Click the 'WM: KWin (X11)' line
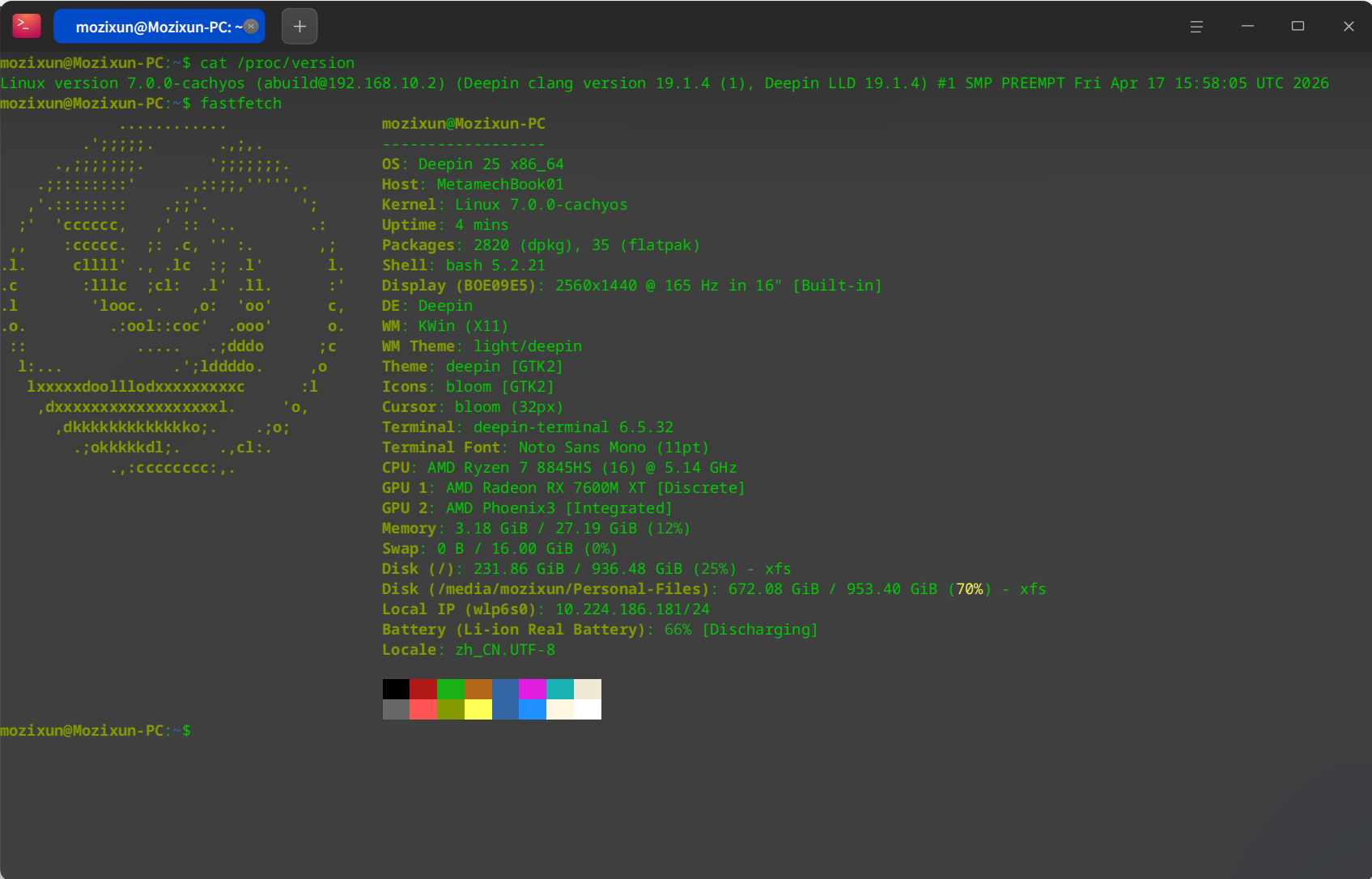Viewport: 1372px width, 879px height. pos(445,326)
